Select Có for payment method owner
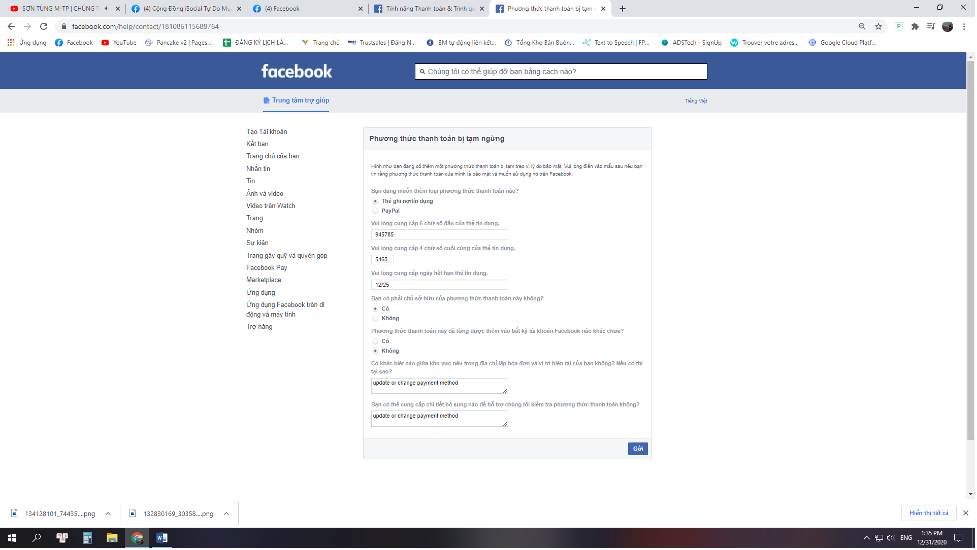Screen dimensions: 977x550 (x=375, y=308)
